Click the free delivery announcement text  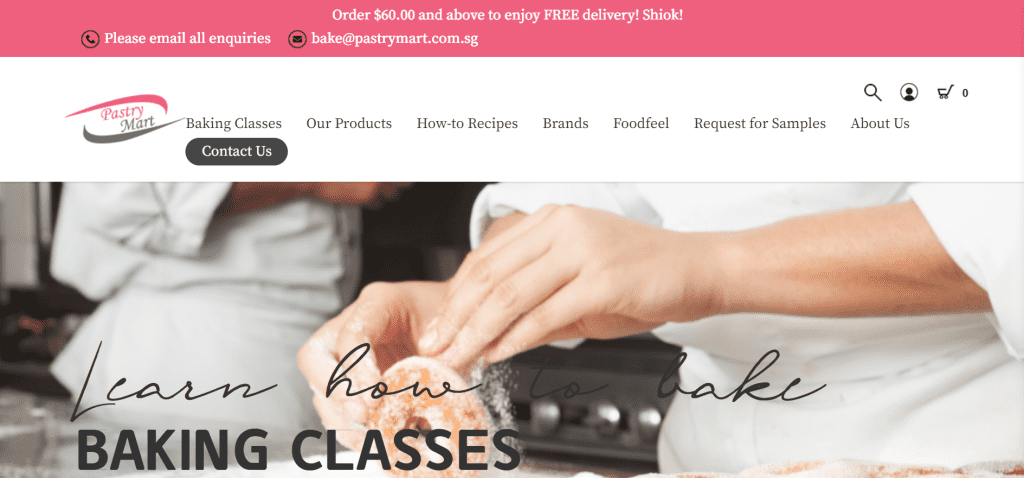pyautogui.click(x=507, y=15)
